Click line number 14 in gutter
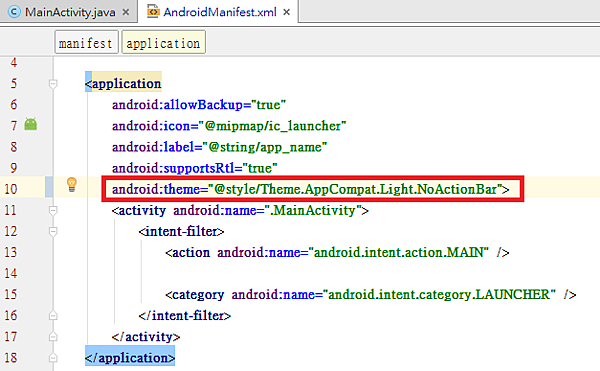600x371 pixels. [11, 273]
